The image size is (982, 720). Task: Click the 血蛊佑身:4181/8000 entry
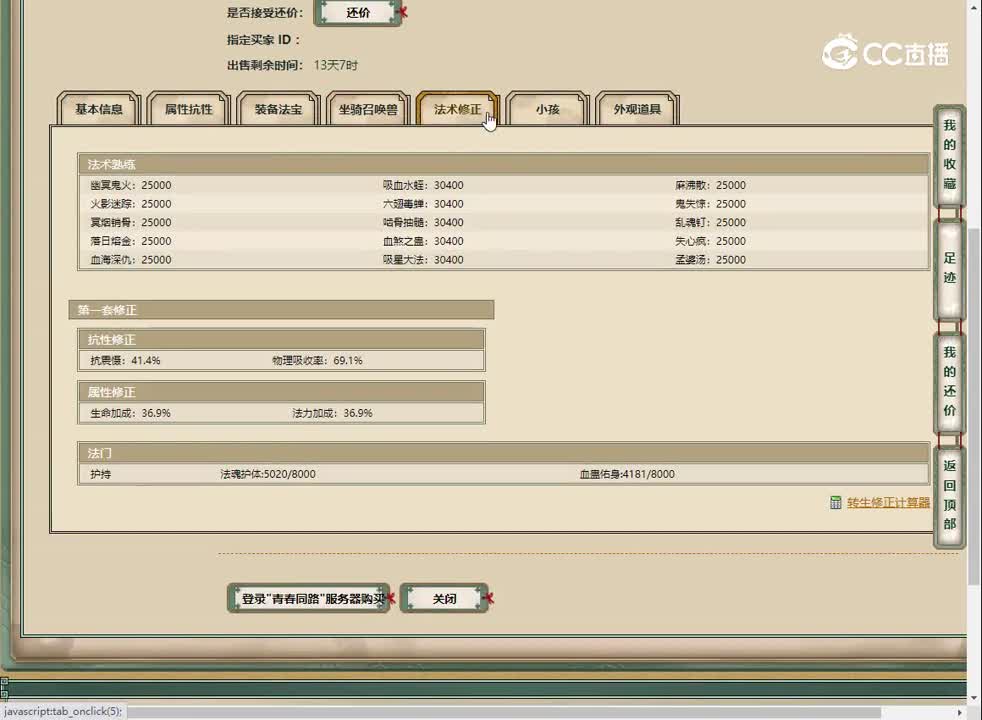point(627,475)
